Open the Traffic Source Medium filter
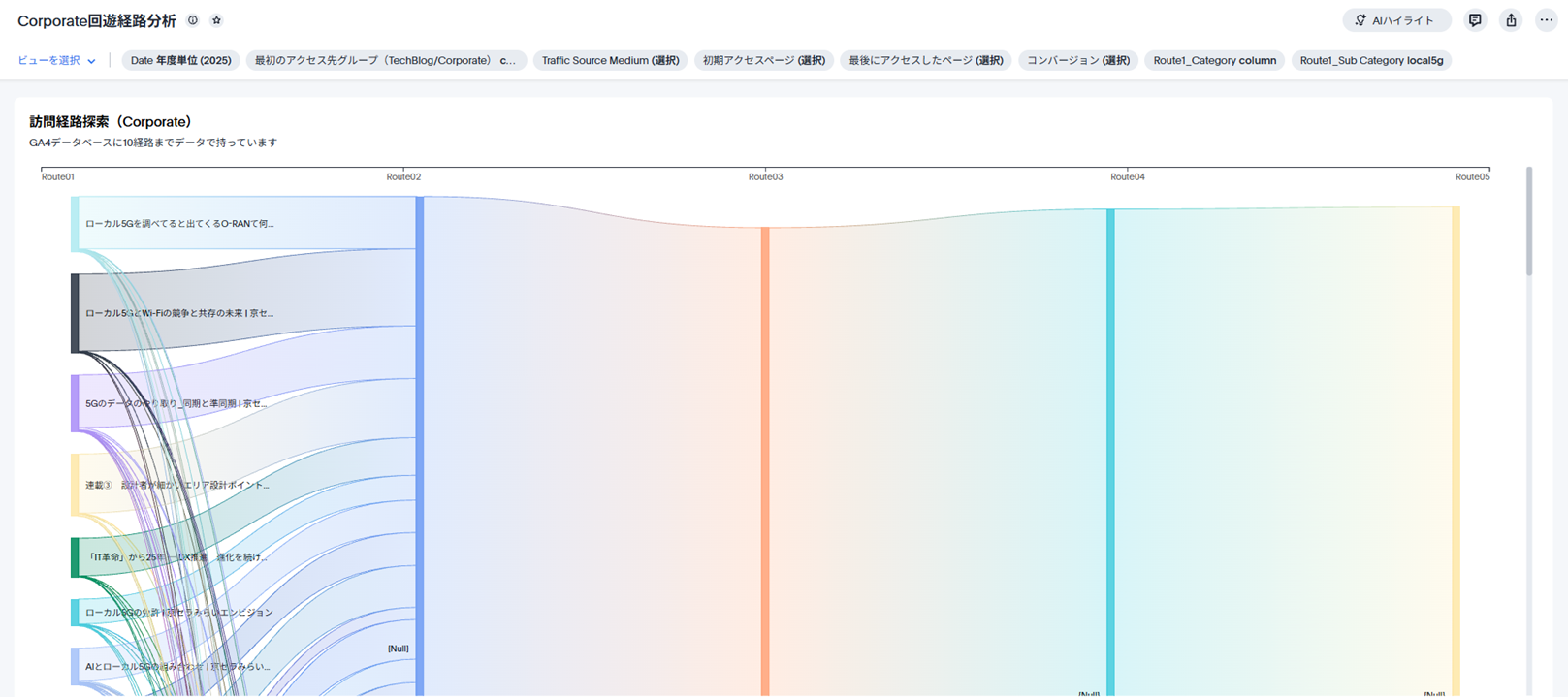The width and height of the screenshot is (1568, 697). (610, 60)
